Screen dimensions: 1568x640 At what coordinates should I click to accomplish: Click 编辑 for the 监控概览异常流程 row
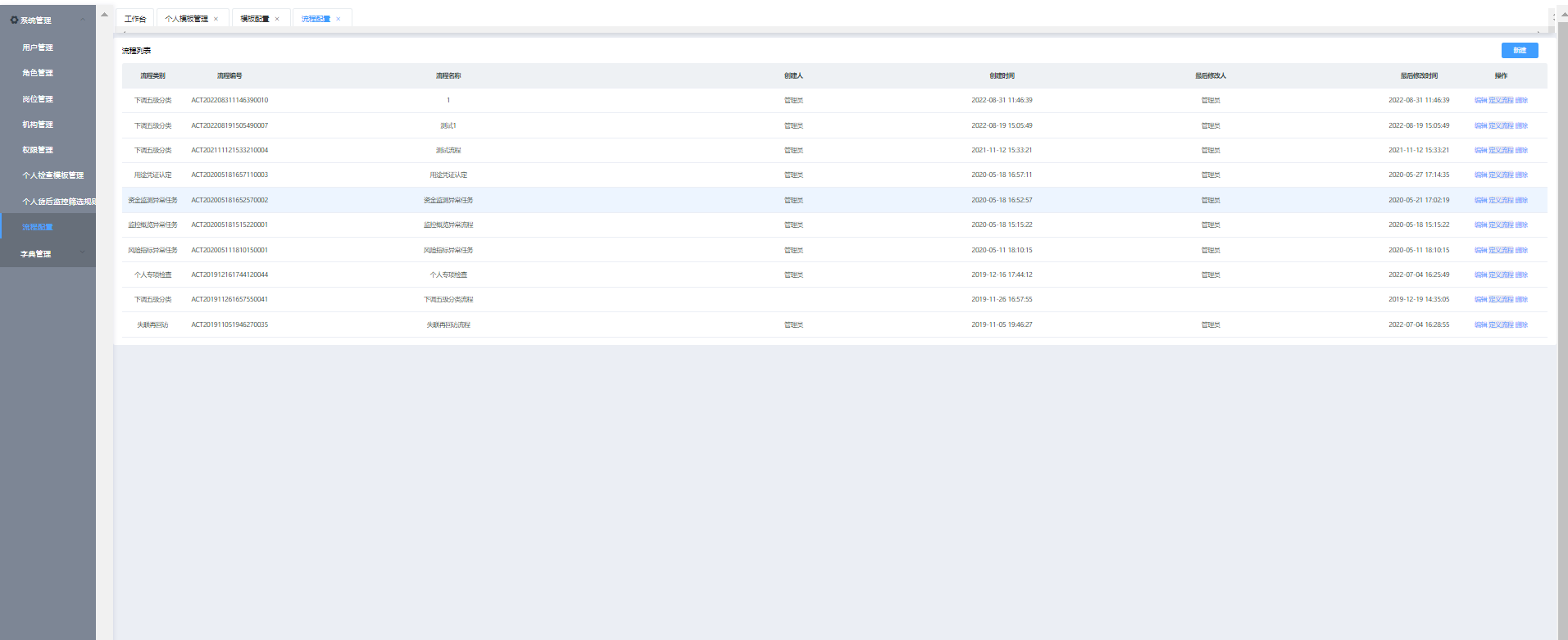[x=1480, y=225]
